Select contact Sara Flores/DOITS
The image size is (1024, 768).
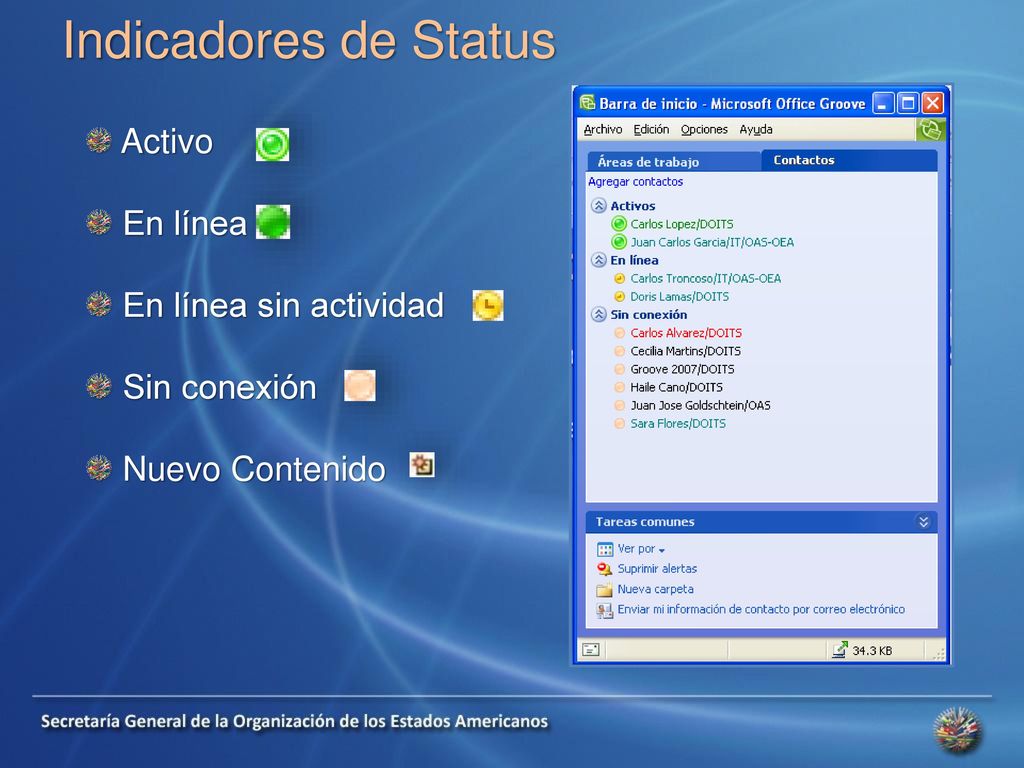pos(678,424)
